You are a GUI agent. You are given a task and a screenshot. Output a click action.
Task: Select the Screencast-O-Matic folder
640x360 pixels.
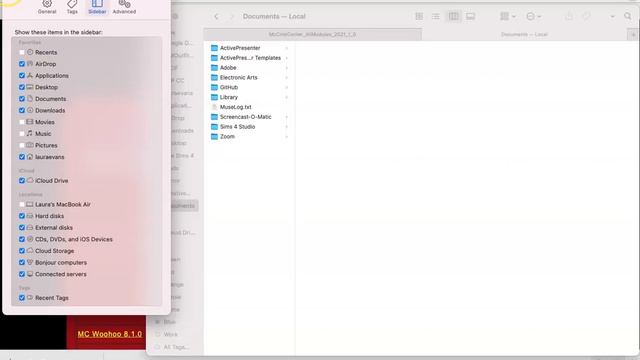click(x=245, y=117)
